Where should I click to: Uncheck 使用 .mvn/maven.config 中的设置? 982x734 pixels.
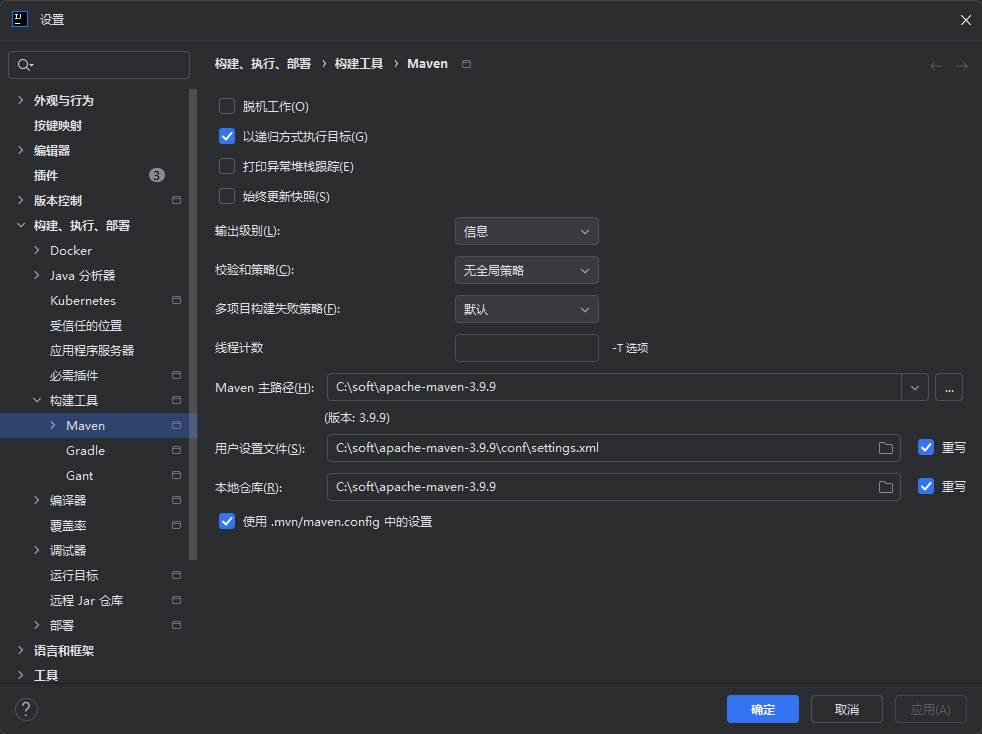(x=227, y=521)
